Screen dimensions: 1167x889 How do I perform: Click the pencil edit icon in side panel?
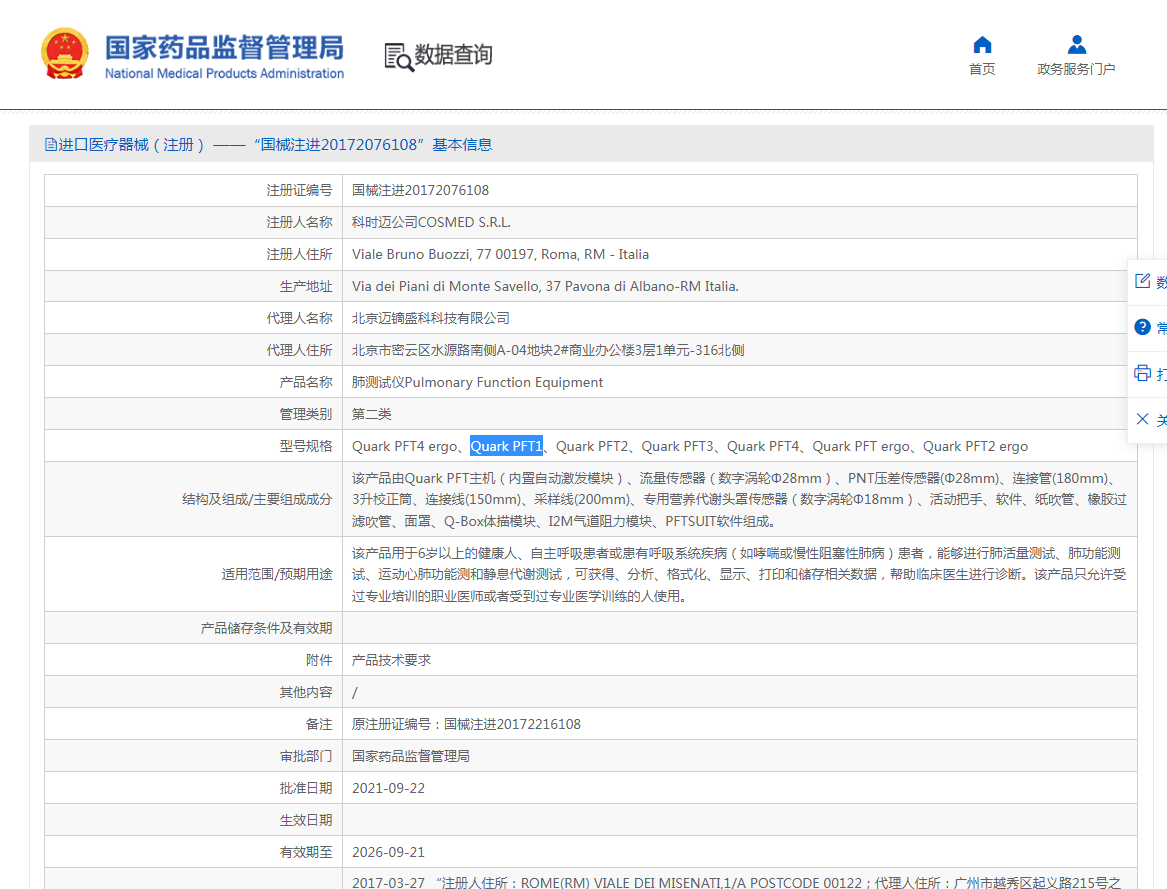click(x=1142, y=281)
